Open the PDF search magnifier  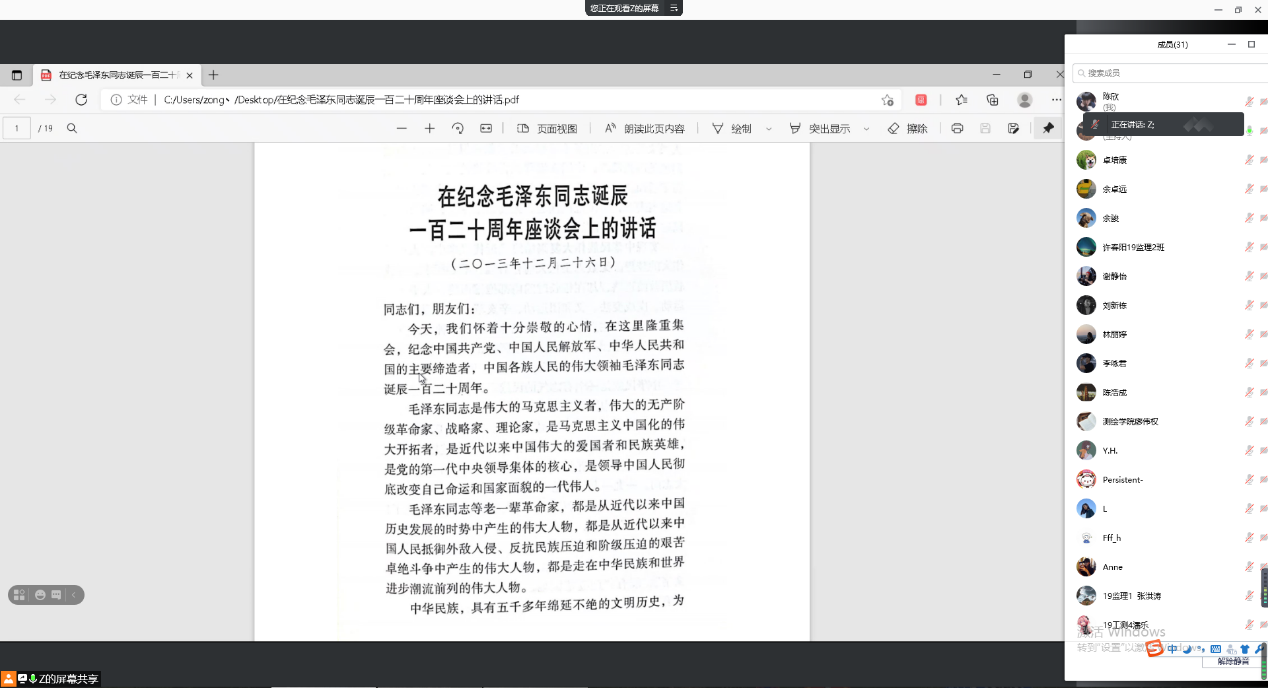pyautogui.click(x=72, y=128)
